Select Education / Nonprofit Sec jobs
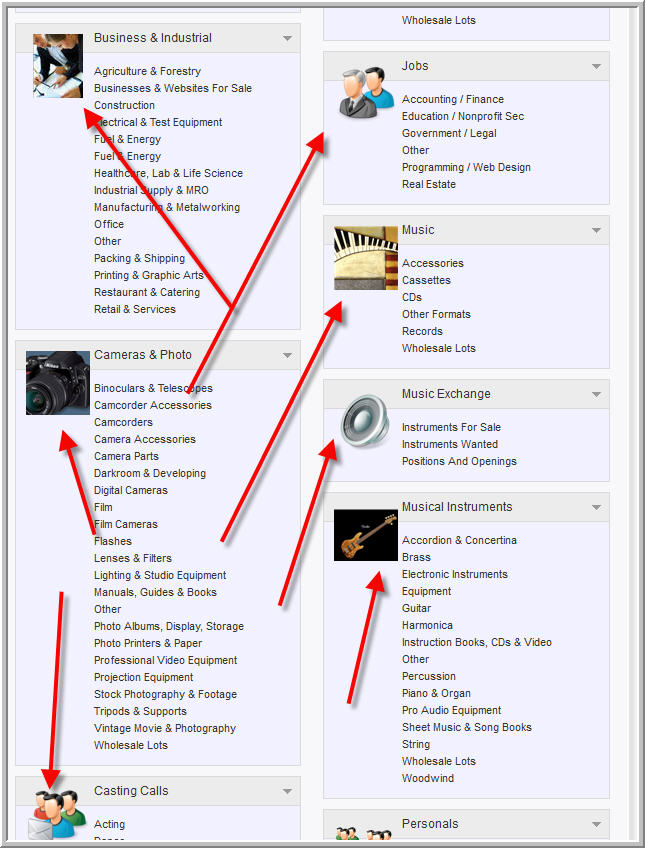The image size is (645, 848). pyautogui.click(x=463, y=116)
